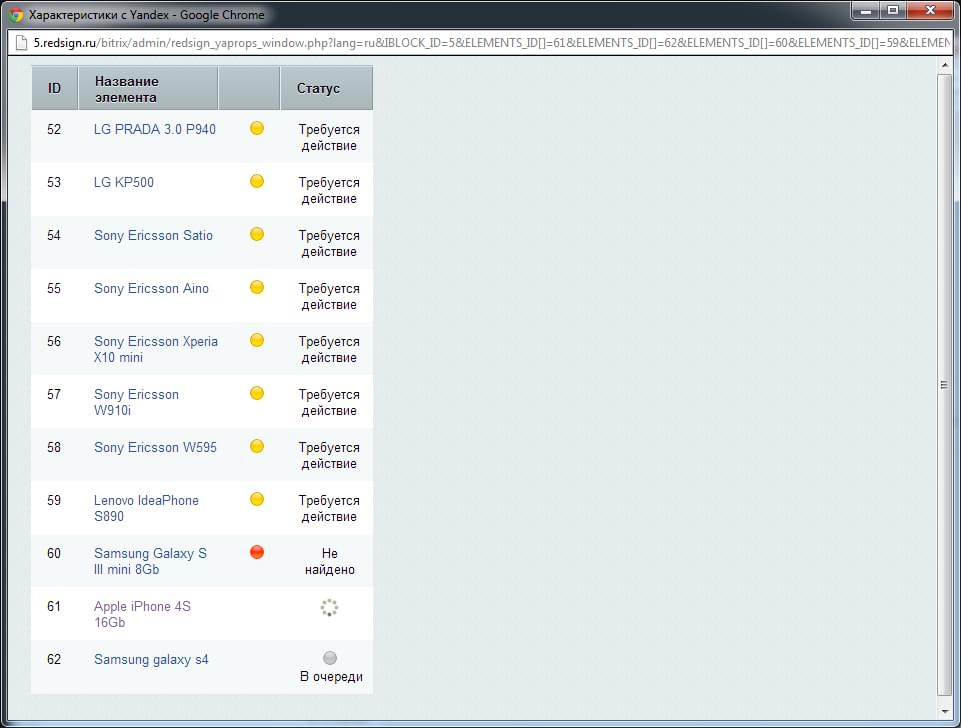961x728 pixels.
Task: Click the 'В очереди' status text
Action: coord(331,677)
